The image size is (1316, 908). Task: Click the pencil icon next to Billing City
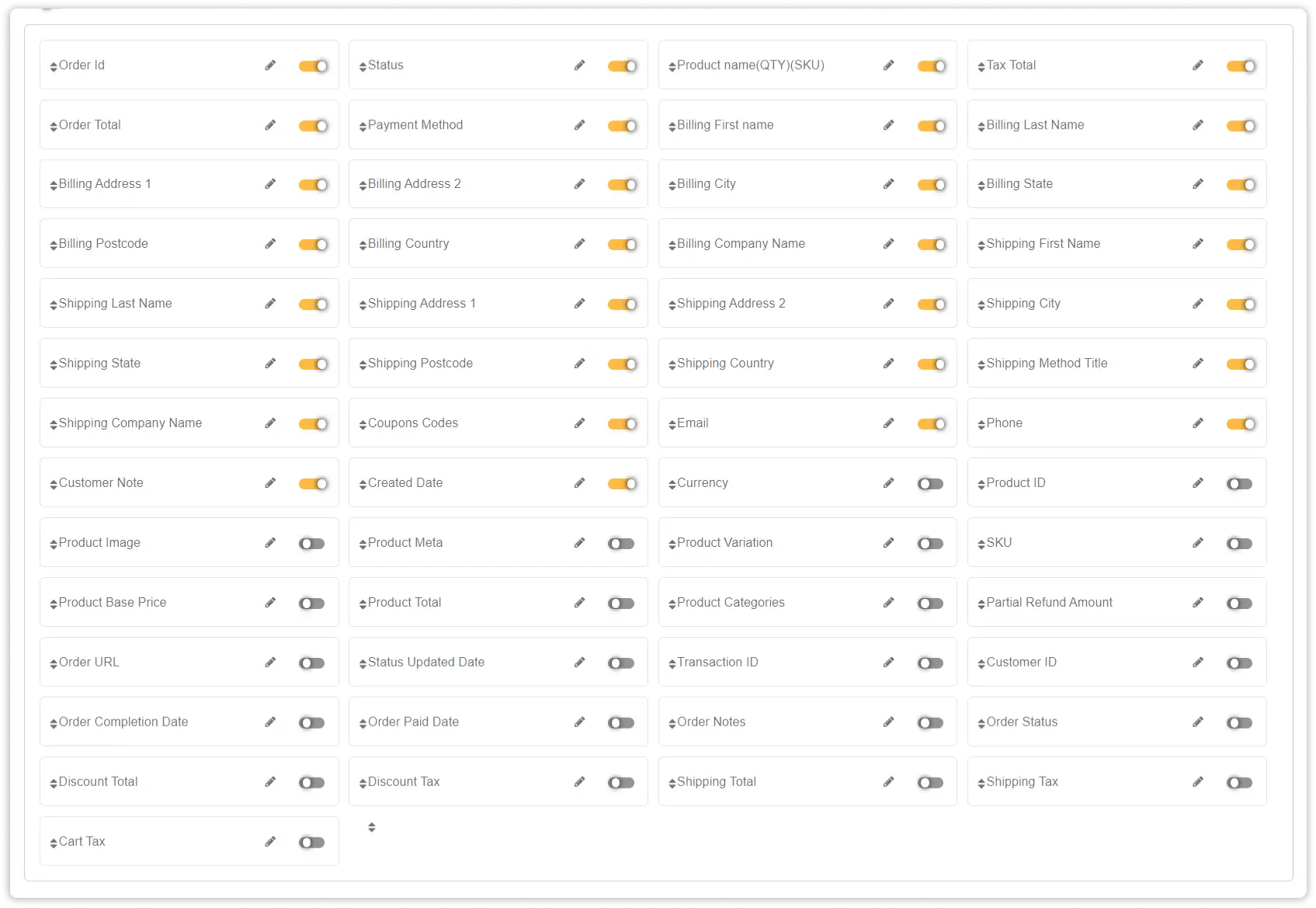tap(888, 184)
